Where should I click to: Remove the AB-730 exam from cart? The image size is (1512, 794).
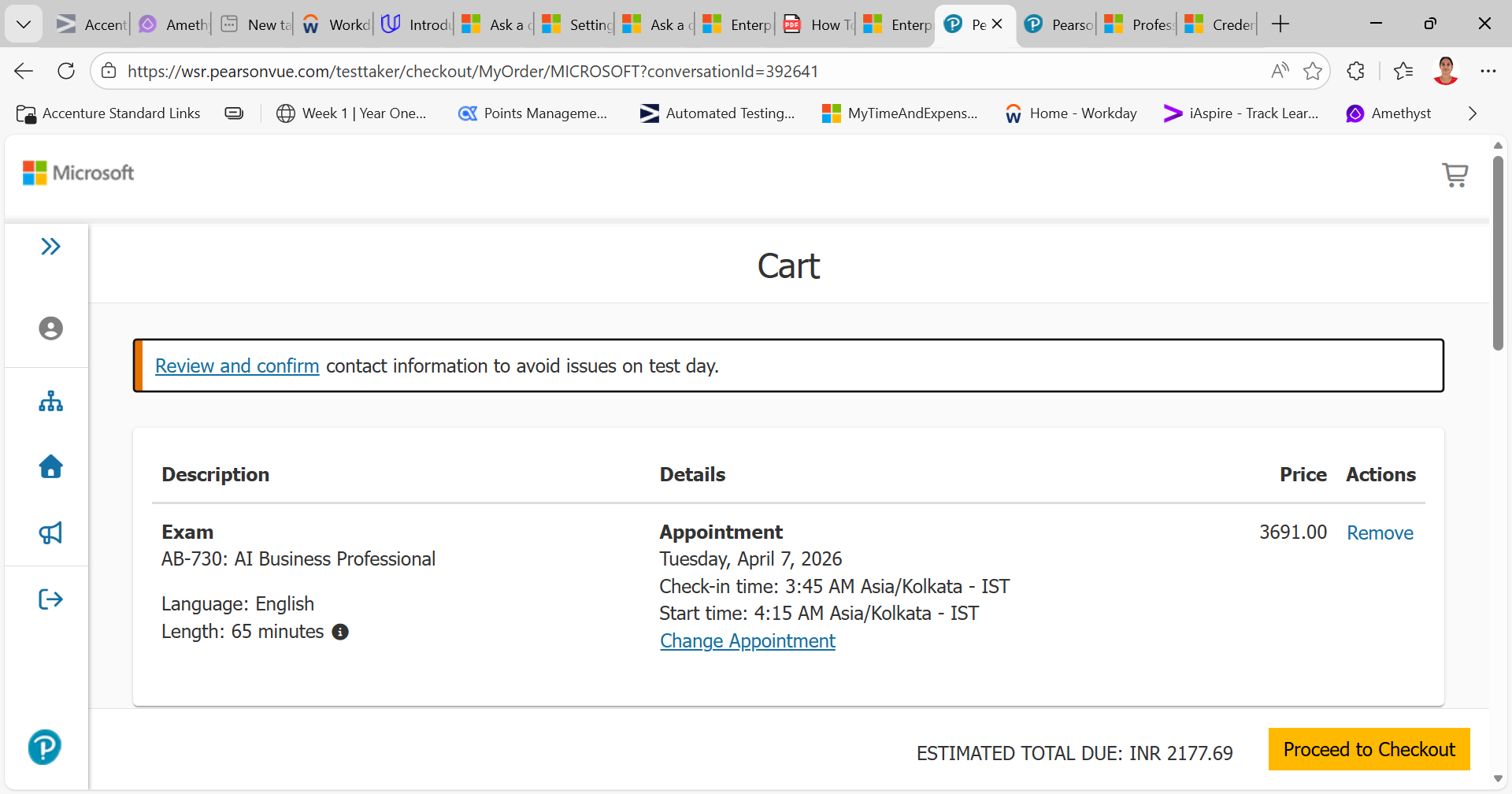pyautogui.click(x=1380, y=533)
